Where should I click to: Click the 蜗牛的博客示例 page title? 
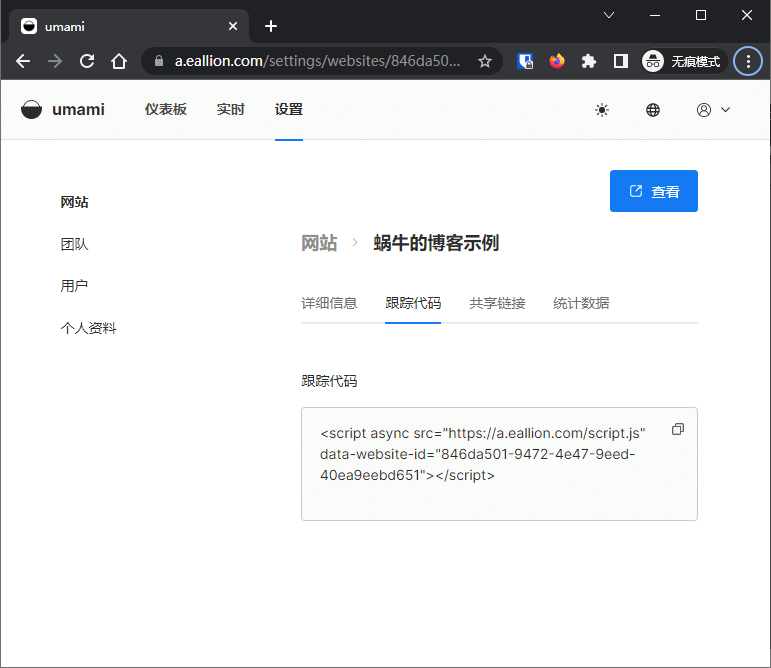tap(436, 243)
